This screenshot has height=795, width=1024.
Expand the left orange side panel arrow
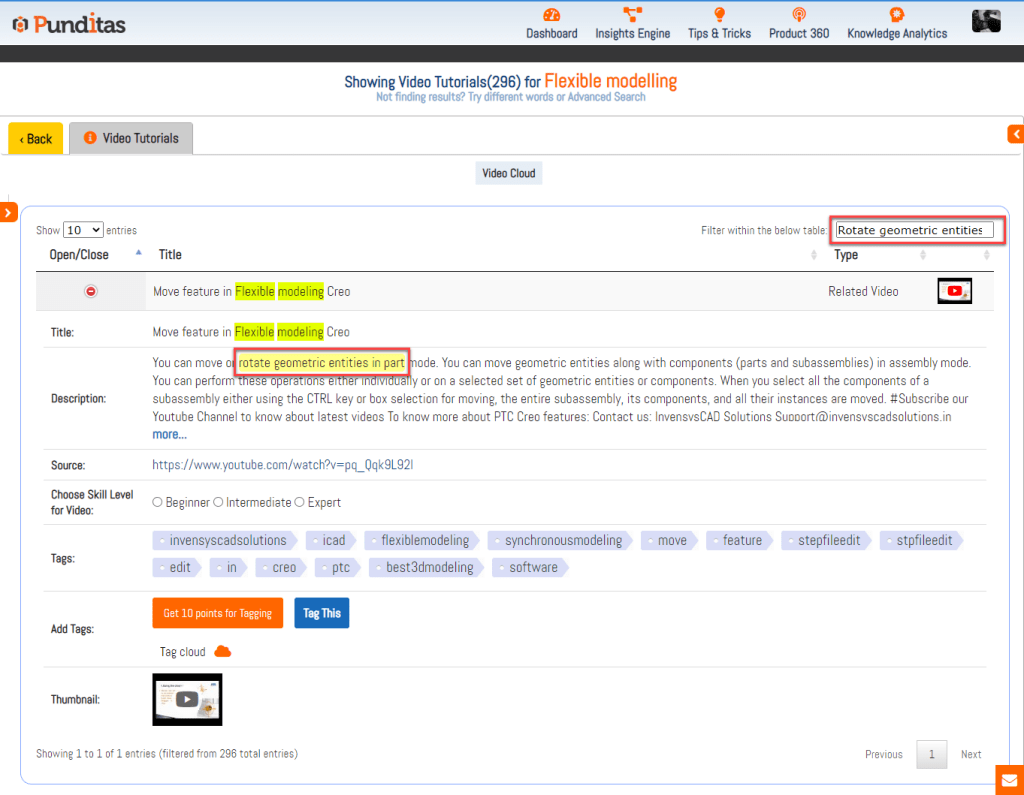(8, 212)
